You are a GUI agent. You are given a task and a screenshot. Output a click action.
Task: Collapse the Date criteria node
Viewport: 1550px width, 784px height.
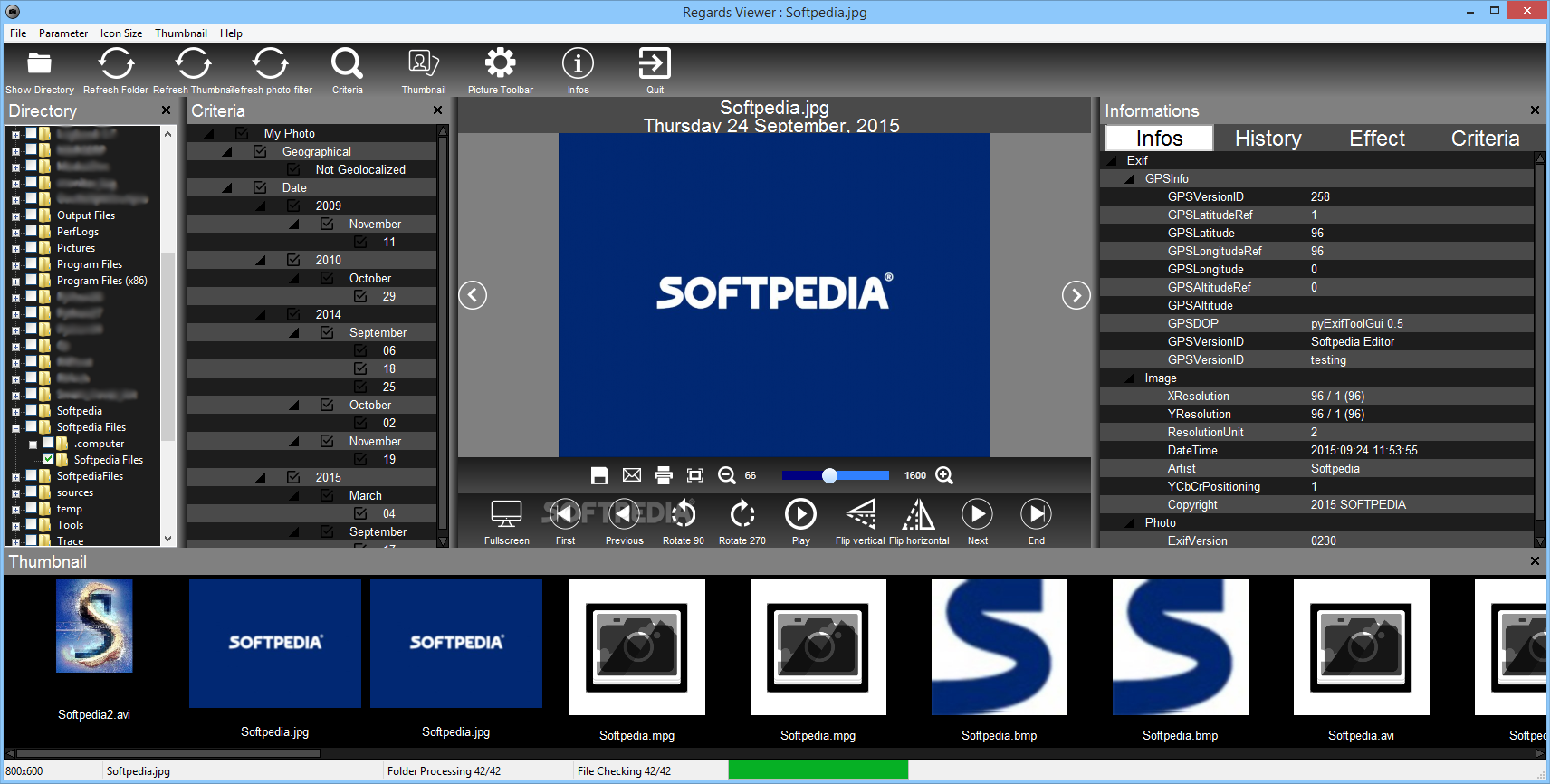click(227, 187)
